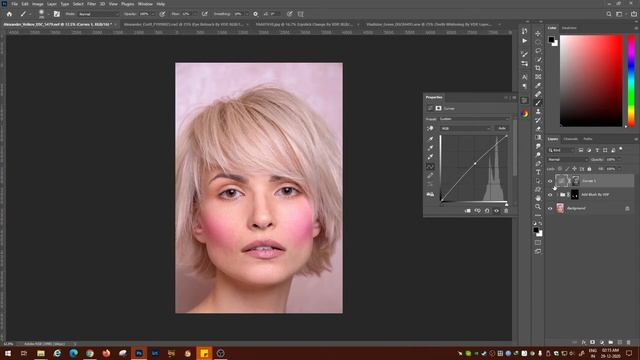Open the Kind filter dropdown in Layers
640x360 pixels.
[561, 150]
